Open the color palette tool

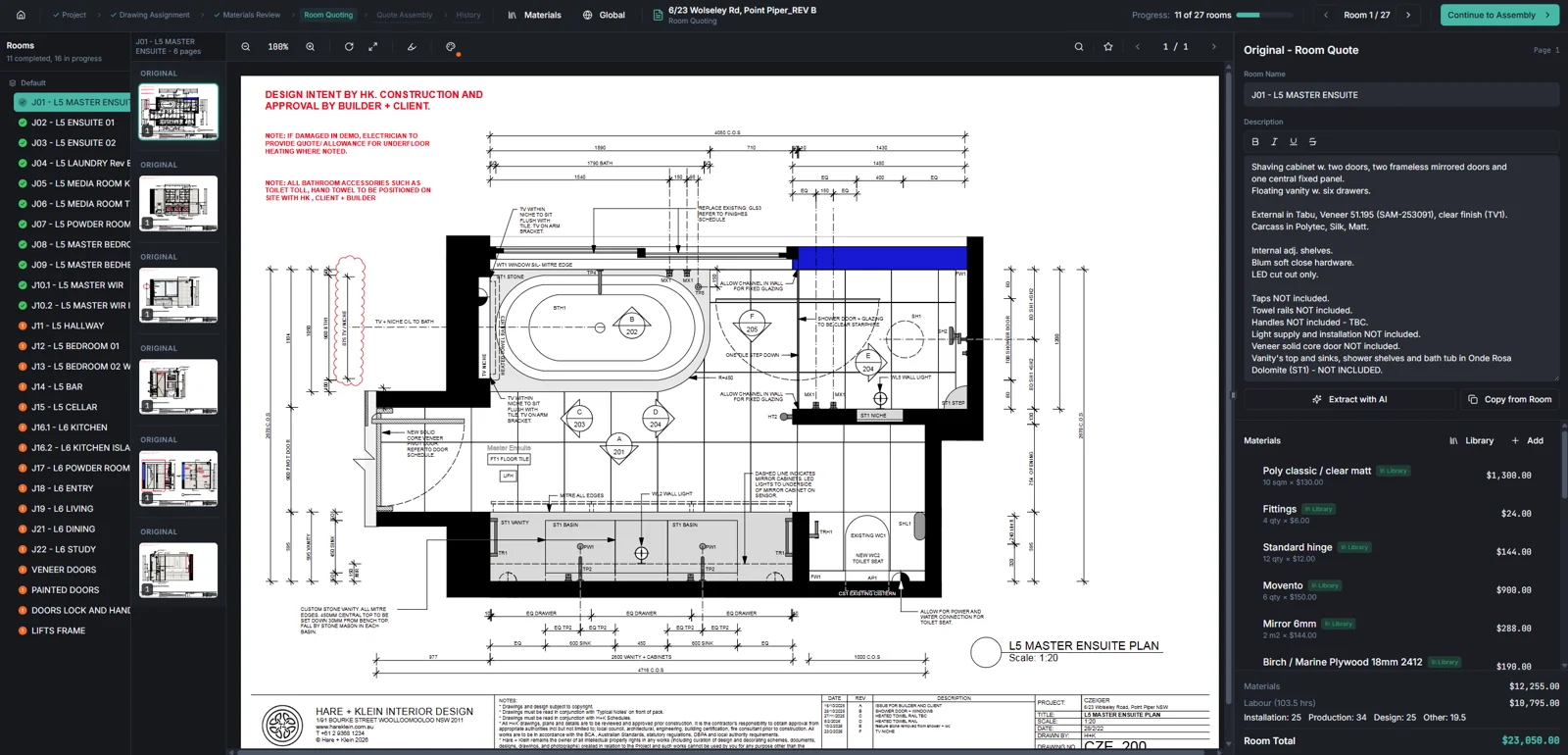pos(451,46)
